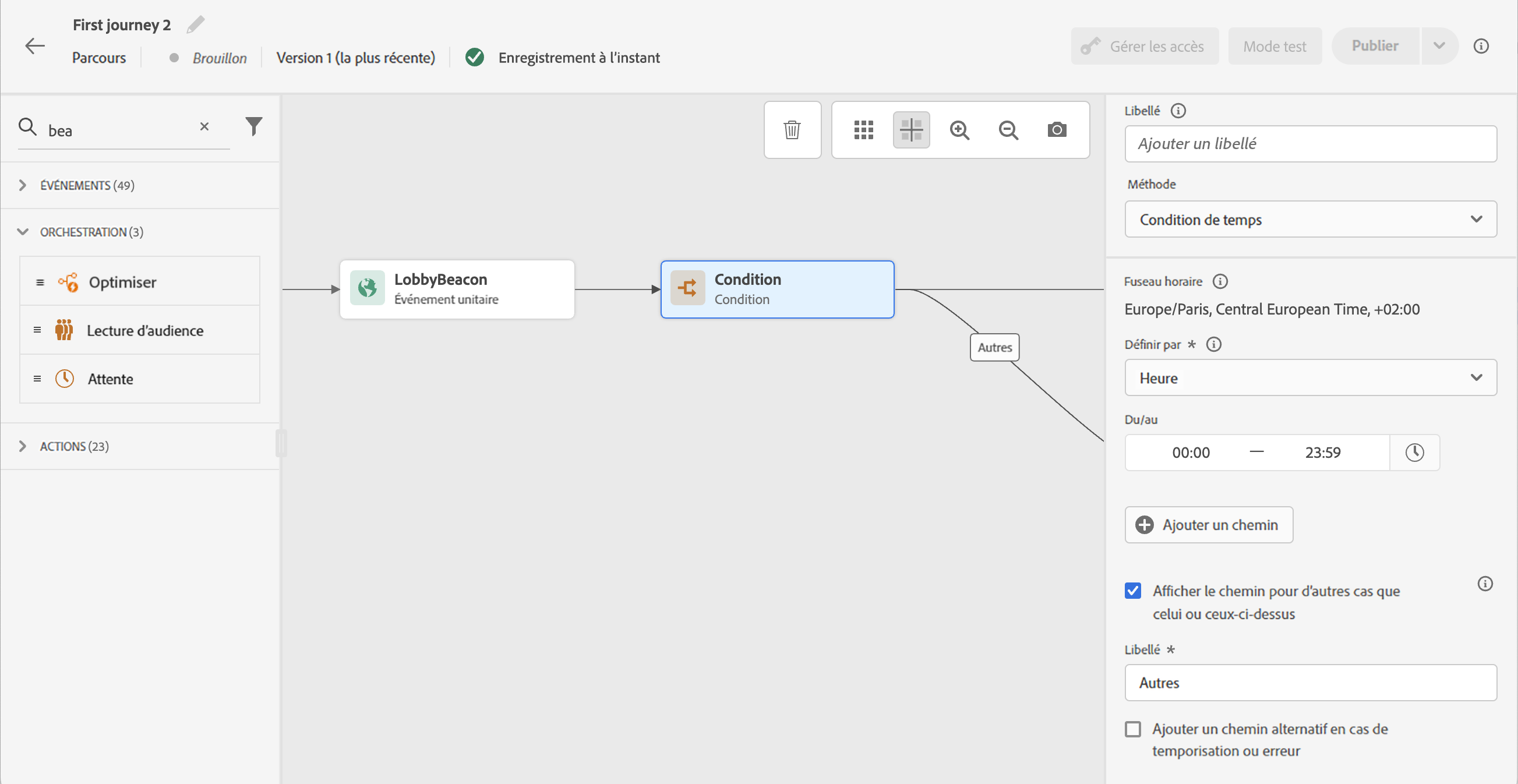The image size is (1518, 784).
Task: Click the trash delete icon
Action: [x=792, y=129]
